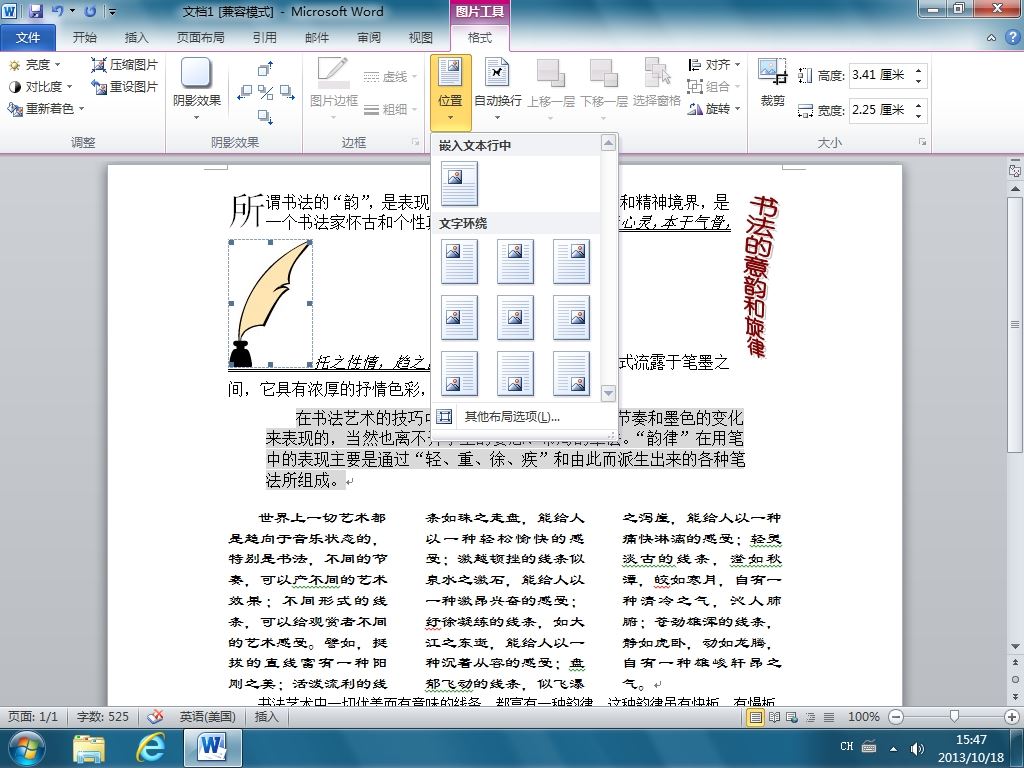Choose top left square wrapping position
1024x768 pixels.
[459, 261]
